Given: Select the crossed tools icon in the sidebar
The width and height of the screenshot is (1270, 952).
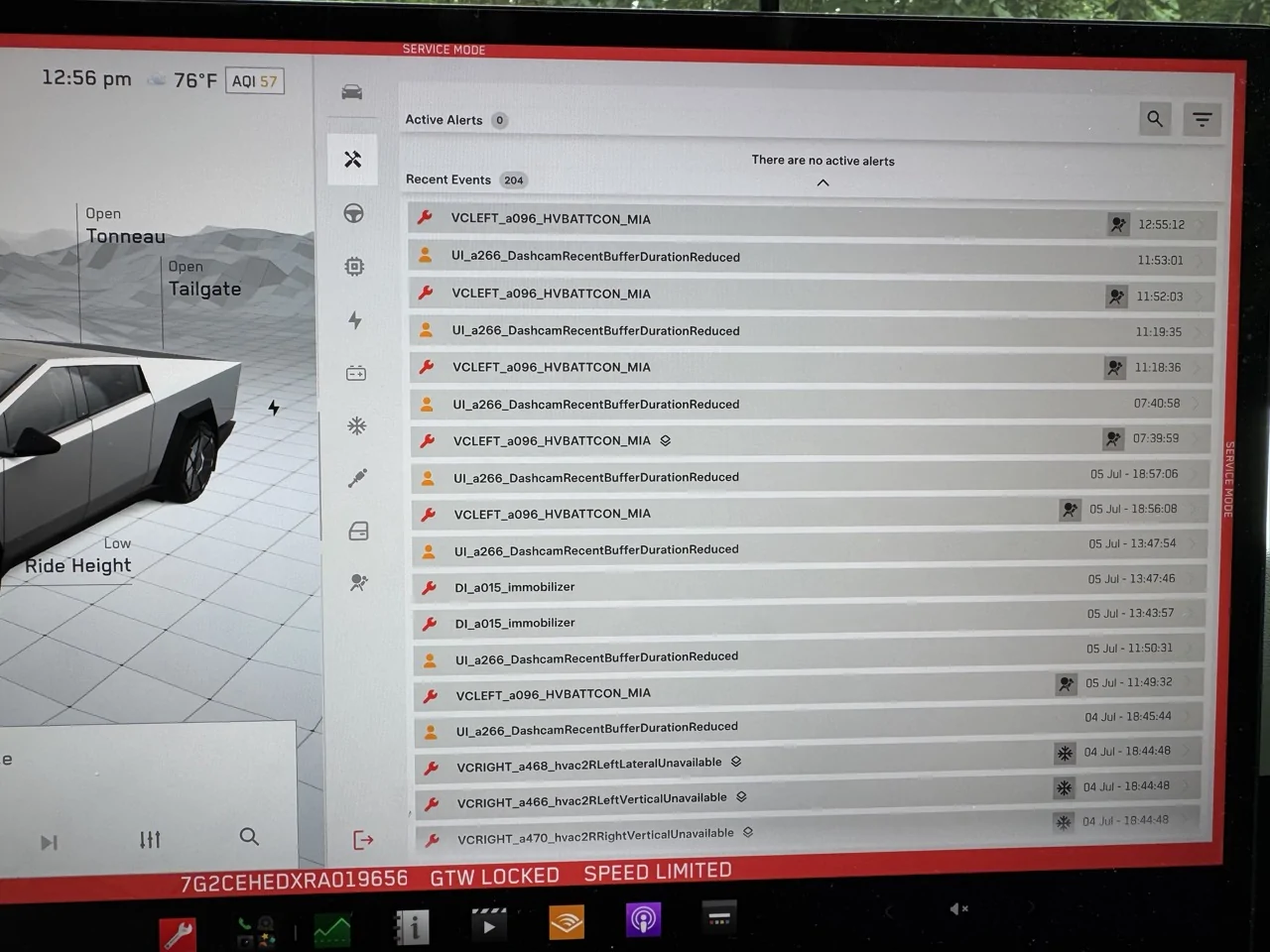Looking at the screenshot, I should (x=352, y=160).
